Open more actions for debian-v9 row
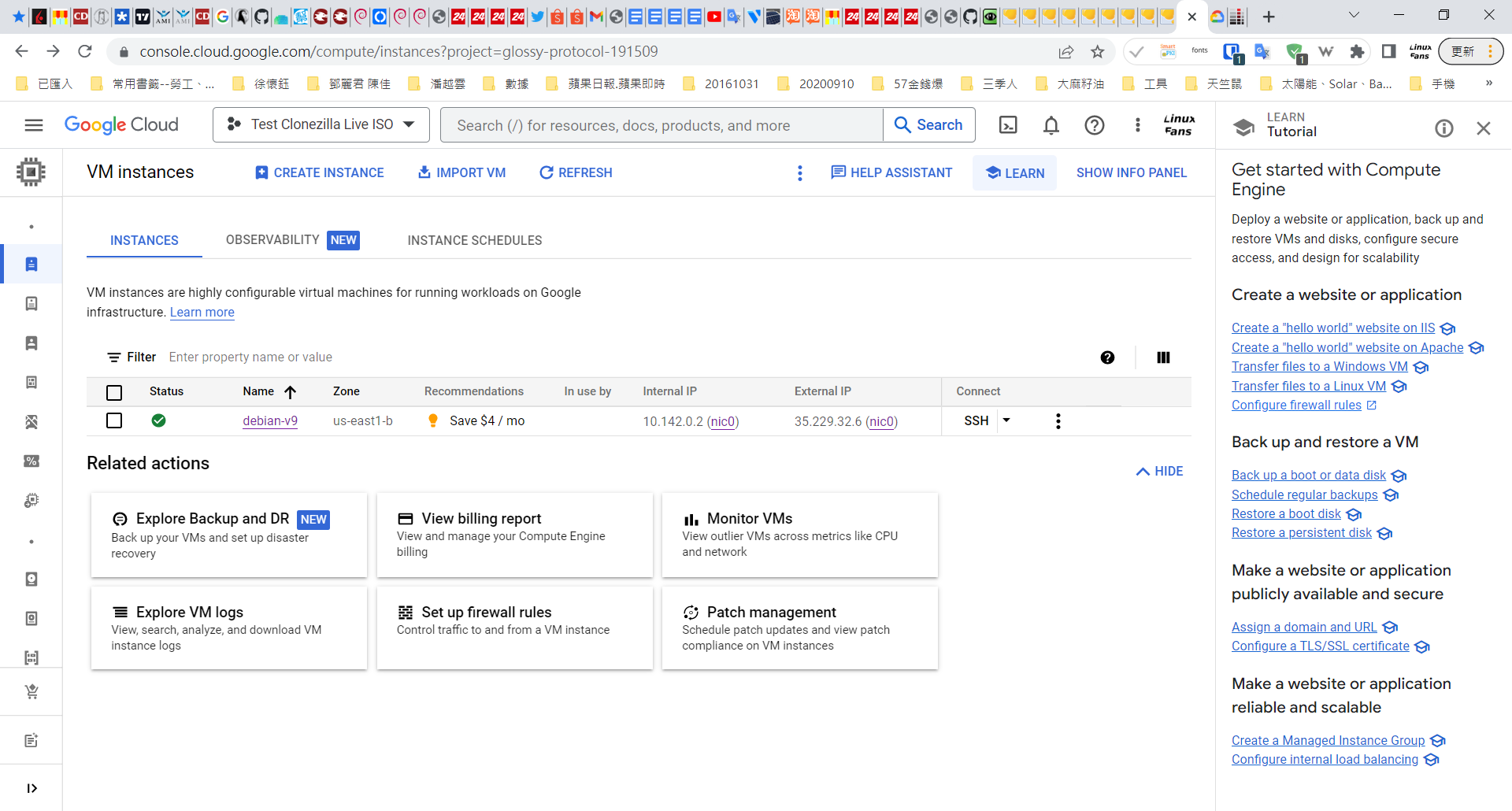The height and width of the screenshot is (811, 1512). [1058, 421]
